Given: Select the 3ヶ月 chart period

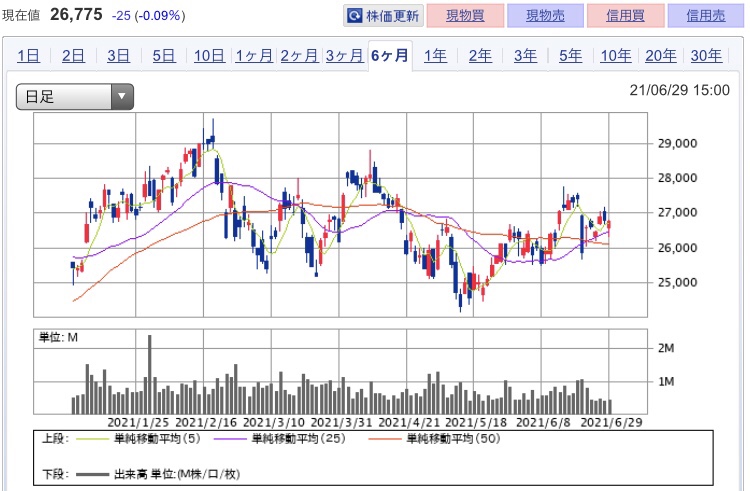Looking at the screenshot, I should click(344, 56).
